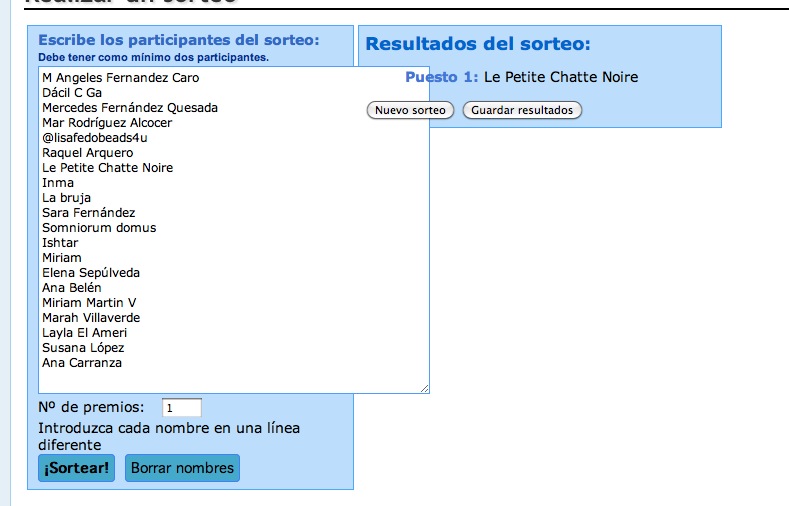Click the ¡Sortear! button
The width and height of the screenshot is (789, 506).
[x=76, y=468]
